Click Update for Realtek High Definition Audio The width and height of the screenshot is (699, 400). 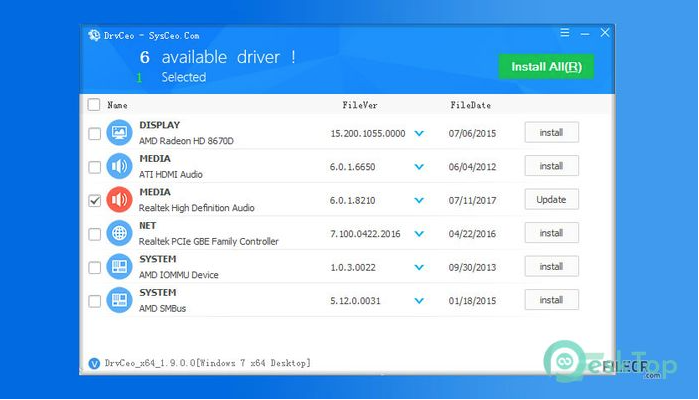pos(551,200)
